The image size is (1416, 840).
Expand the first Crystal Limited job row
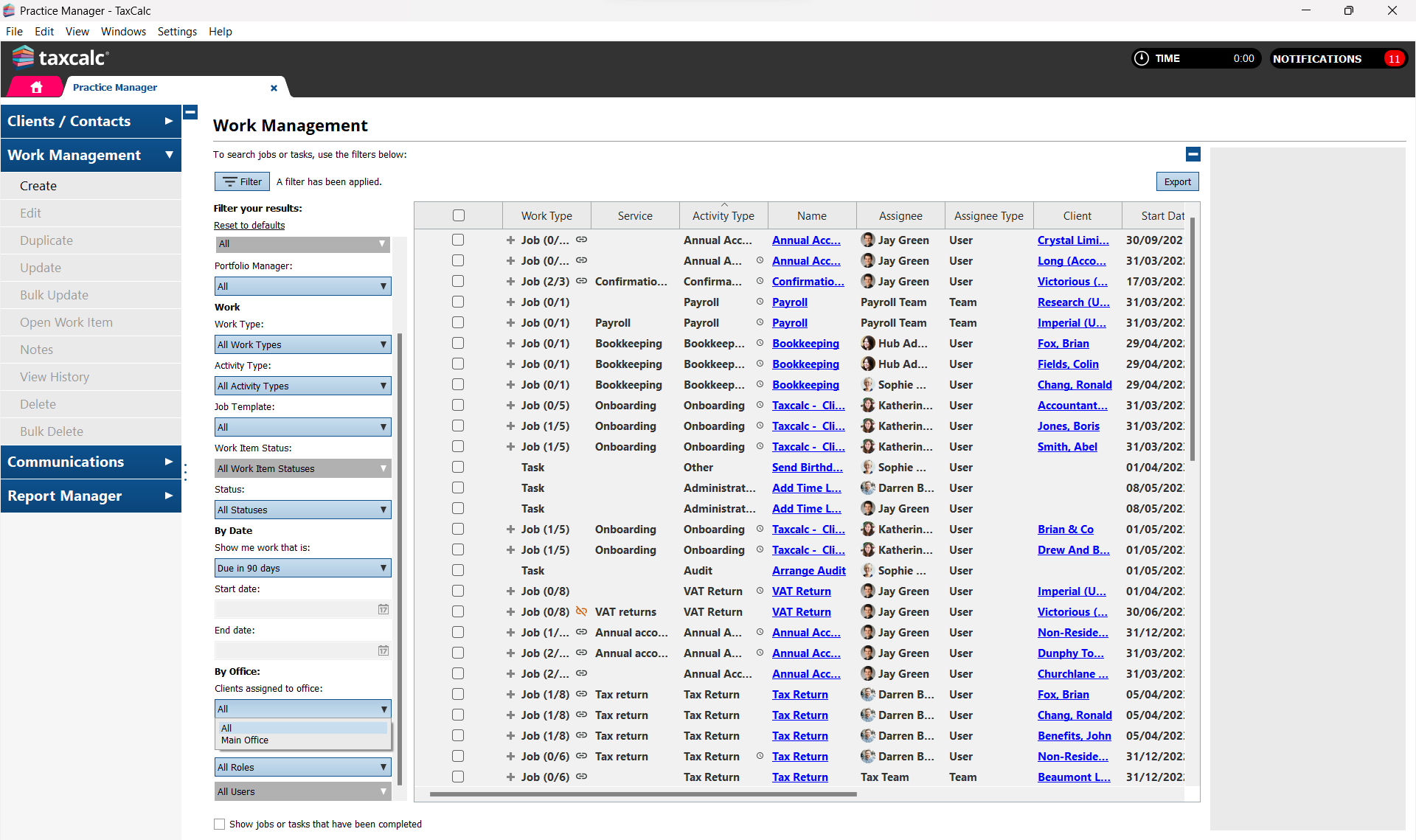pyautogui.click(x=510, y=240)
